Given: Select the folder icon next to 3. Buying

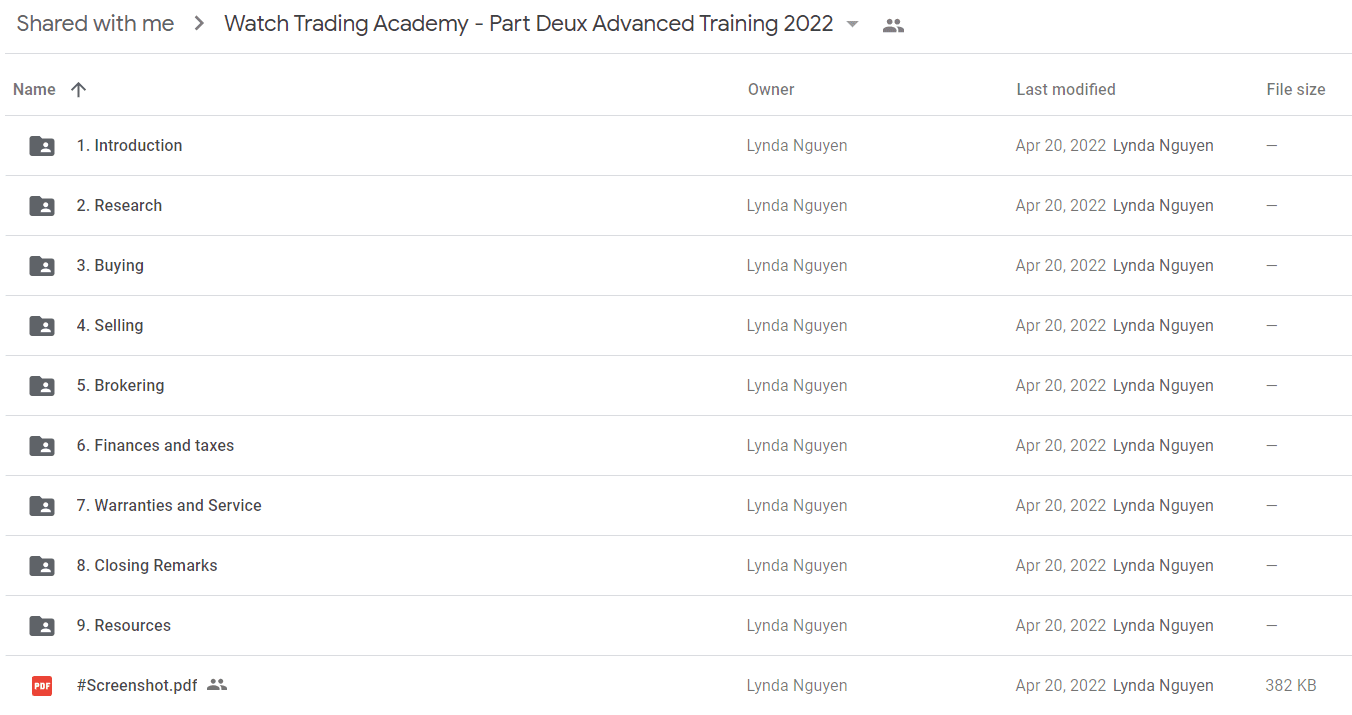Looking at the screenshot, I should 42,266.
